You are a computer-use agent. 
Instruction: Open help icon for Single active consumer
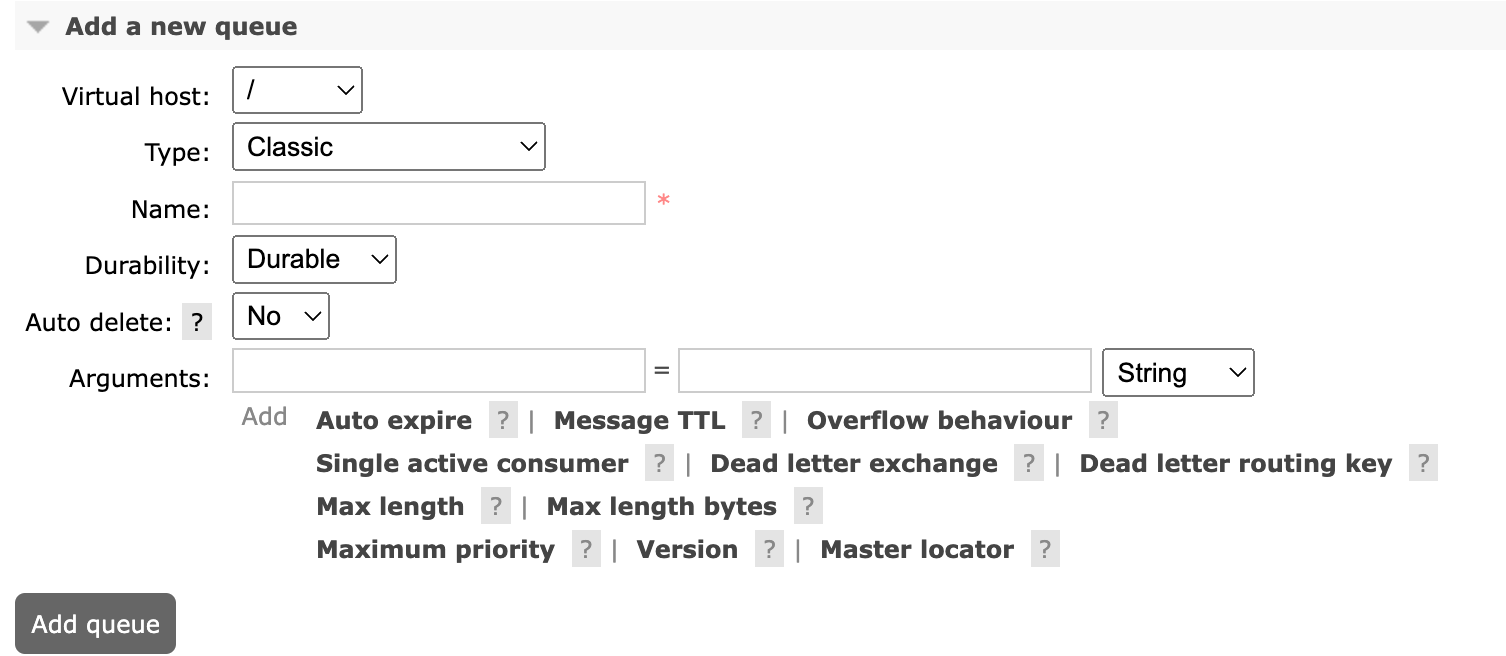pos(659,464)
